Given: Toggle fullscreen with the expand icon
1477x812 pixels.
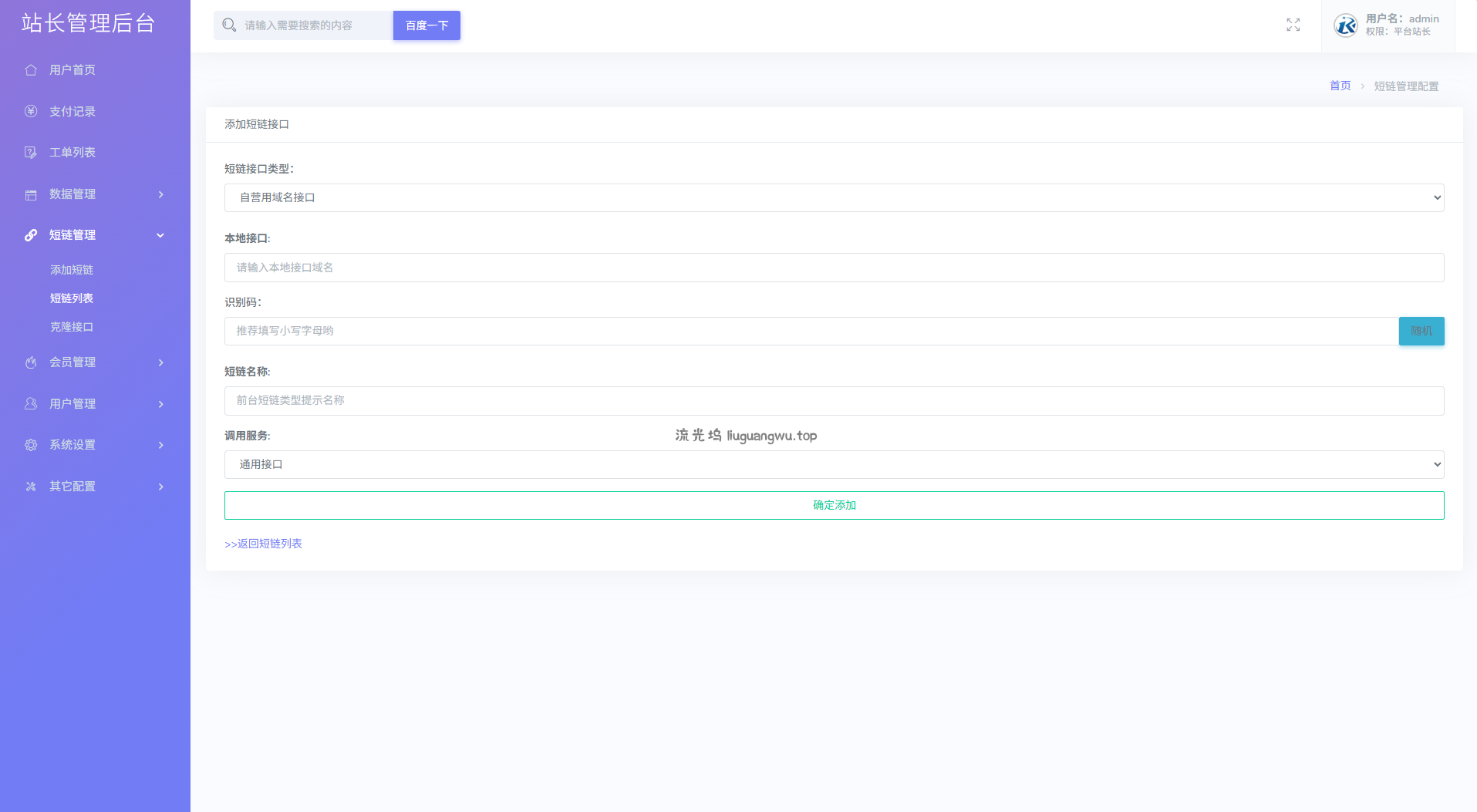Looking at the screenshot, I should tap(1293, 25).
